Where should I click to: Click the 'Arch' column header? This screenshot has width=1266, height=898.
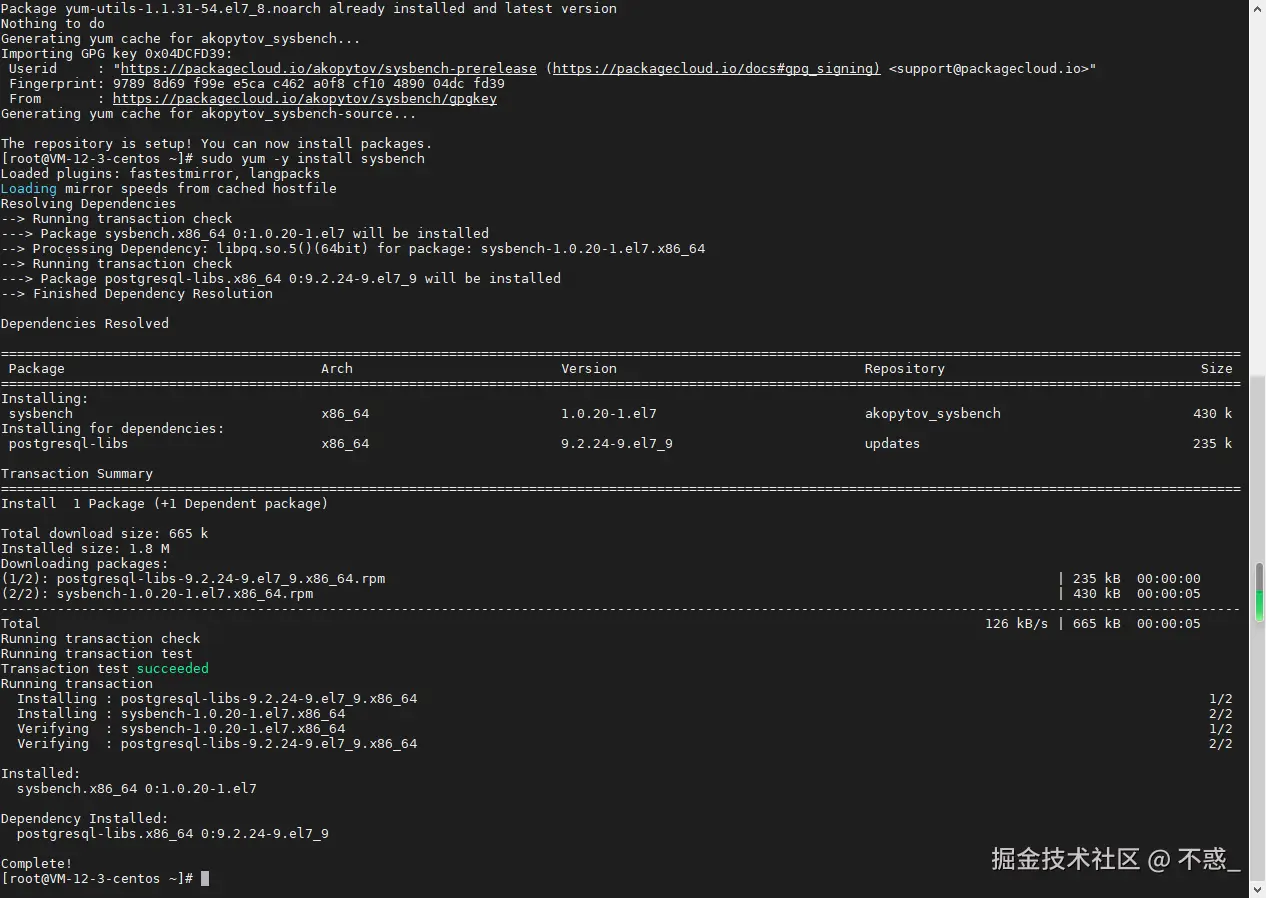click(337, 369)
